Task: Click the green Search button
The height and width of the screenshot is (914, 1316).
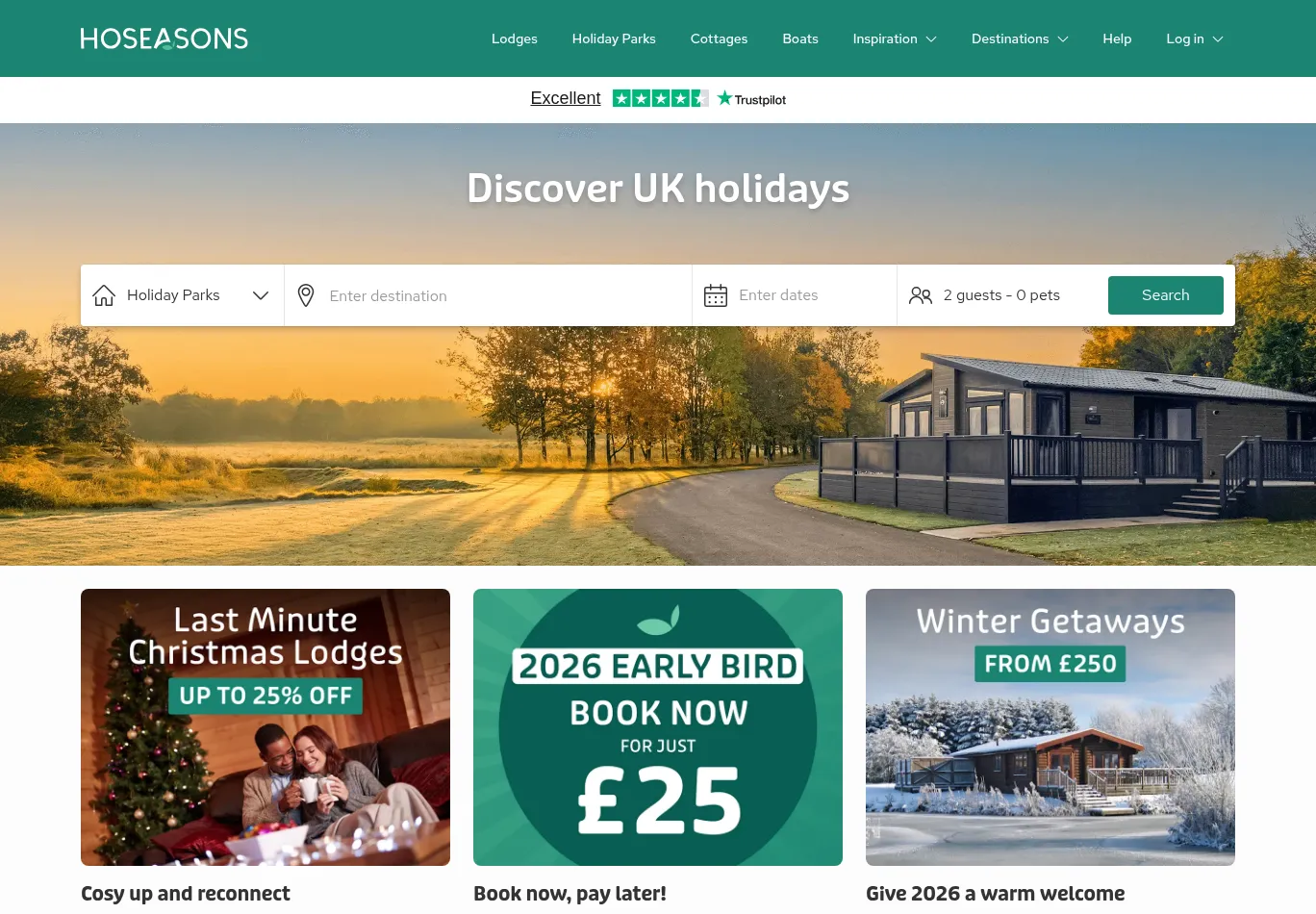Action: coord(1166,295)
